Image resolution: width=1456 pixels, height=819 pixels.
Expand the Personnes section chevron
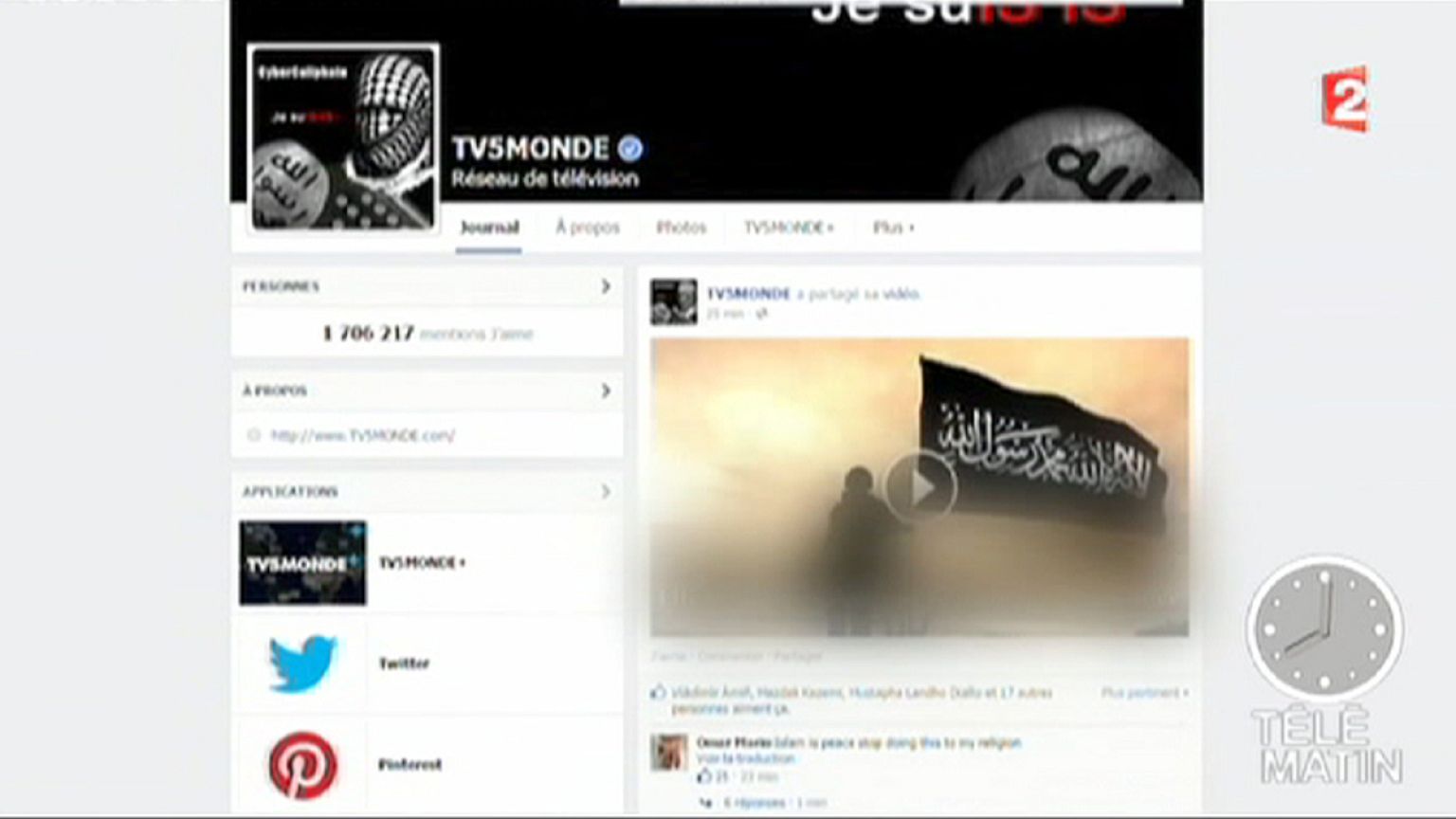pyautogui.click(x=605, y=285)
